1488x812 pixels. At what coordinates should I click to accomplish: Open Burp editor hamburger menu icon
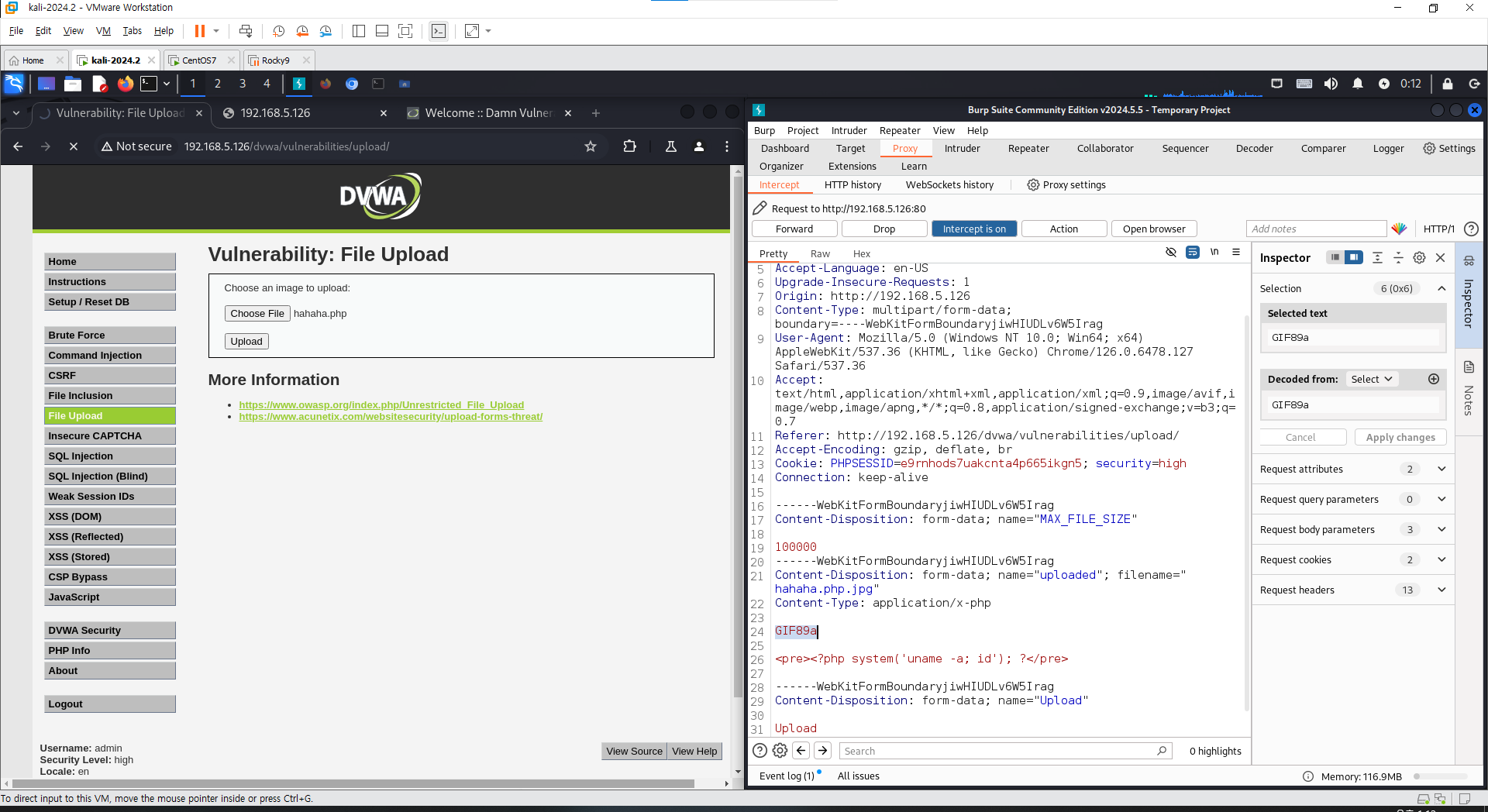[1236, 253]
